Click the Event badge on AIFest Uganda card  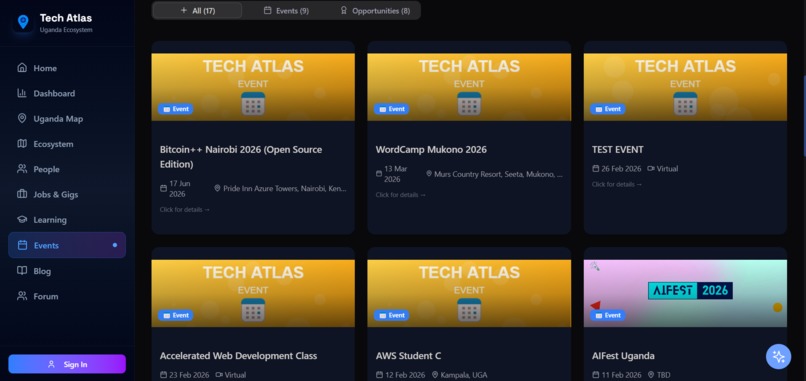(x=607, y=315)
